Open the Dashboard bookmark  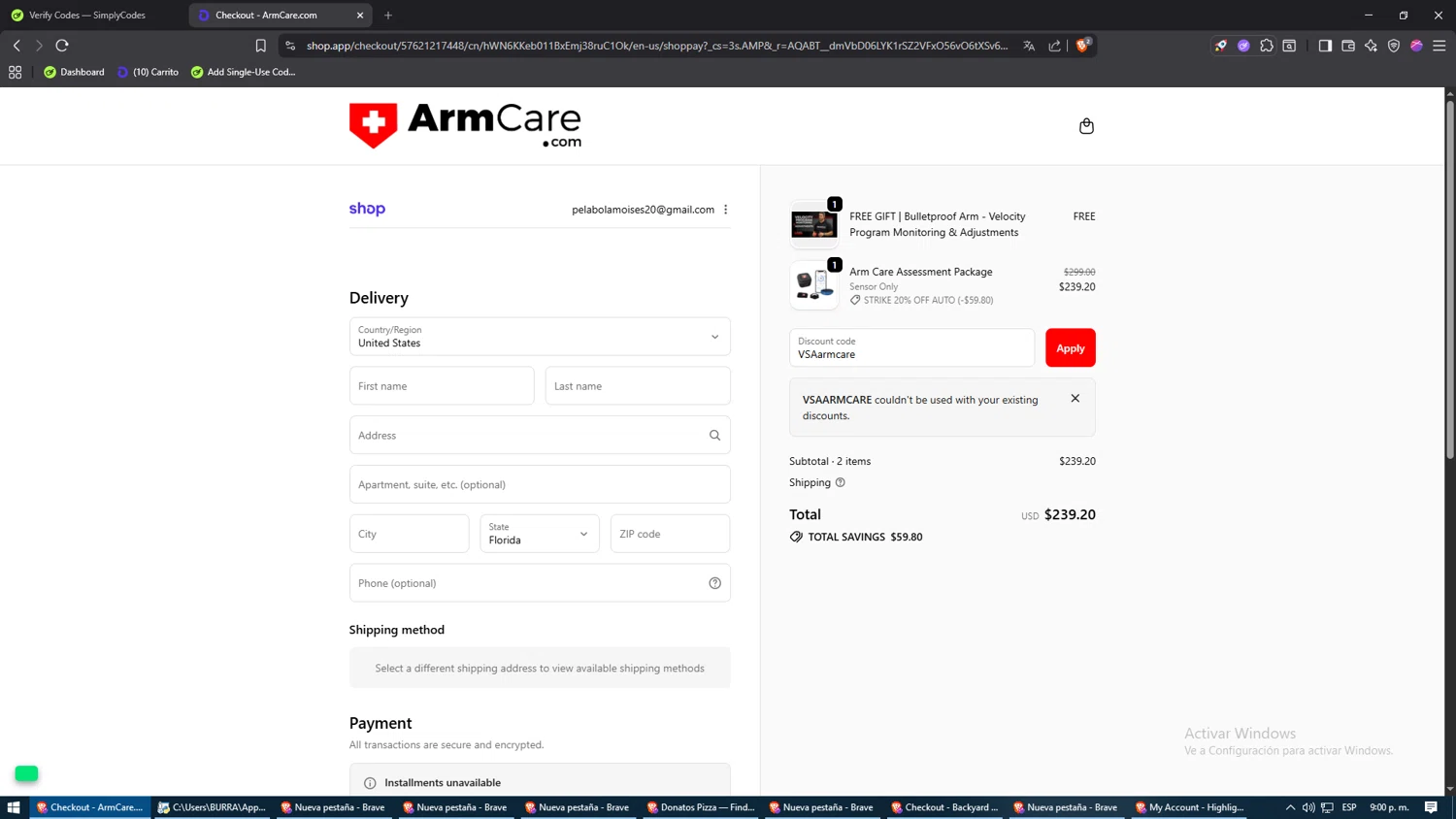74,72
